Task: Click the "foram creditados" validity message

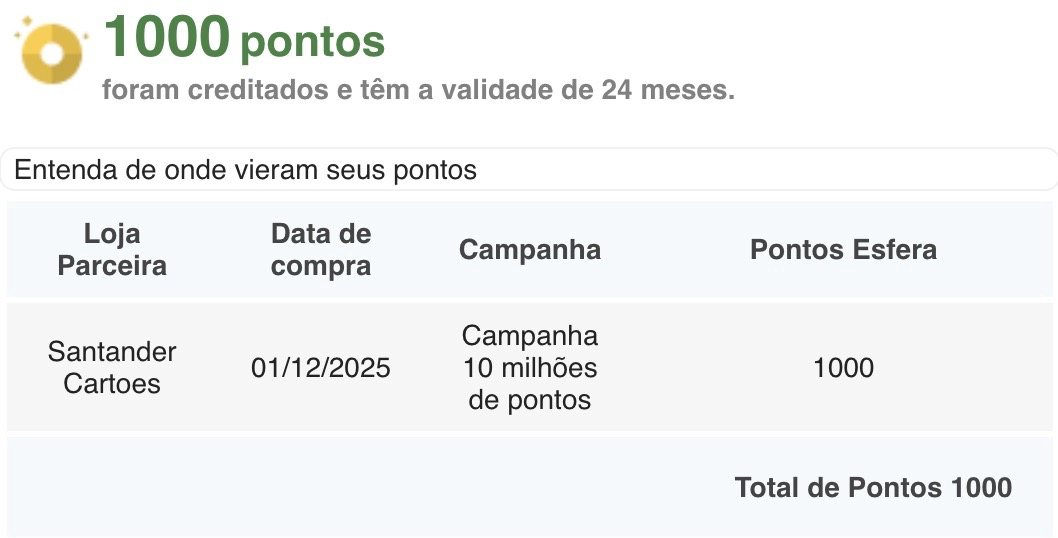Action: pos(418,90)
